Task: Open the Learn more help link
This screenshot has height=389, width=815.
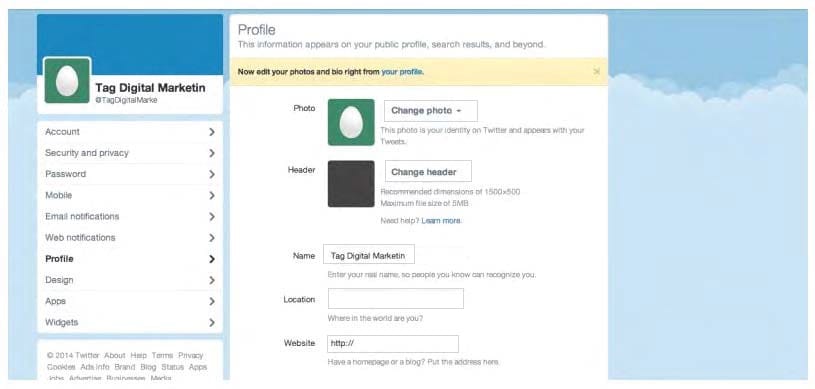Action: (441, 221)
